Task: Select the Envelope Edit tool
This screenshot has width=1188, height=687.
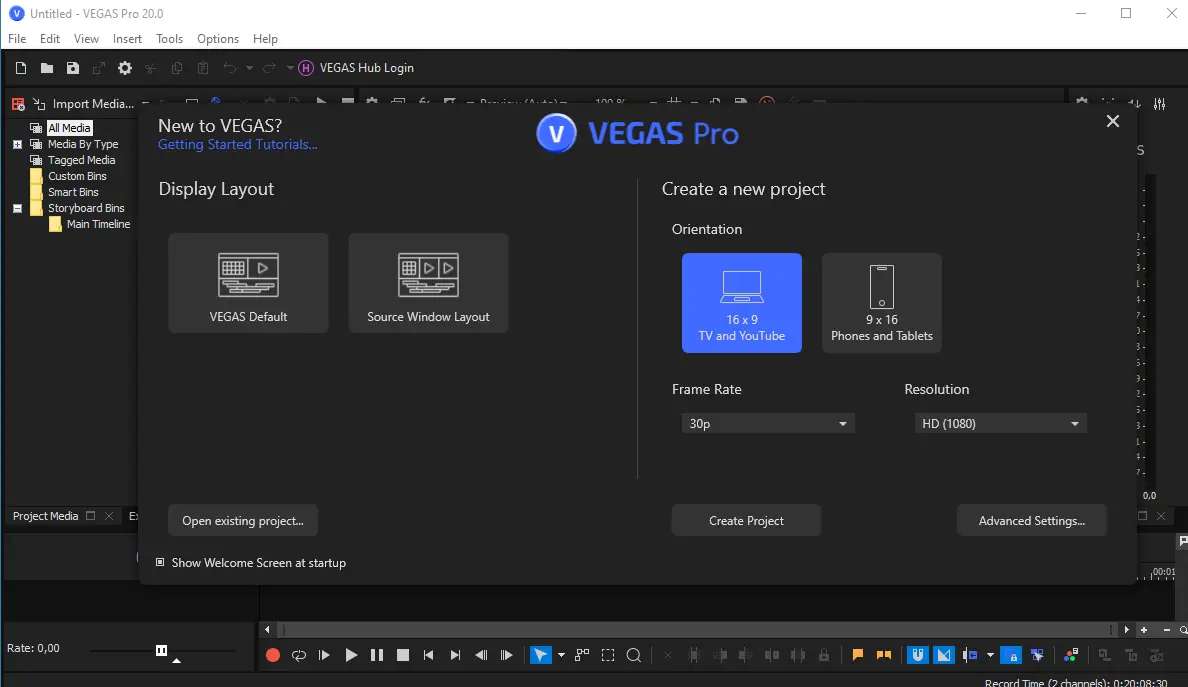Action: 582,655
